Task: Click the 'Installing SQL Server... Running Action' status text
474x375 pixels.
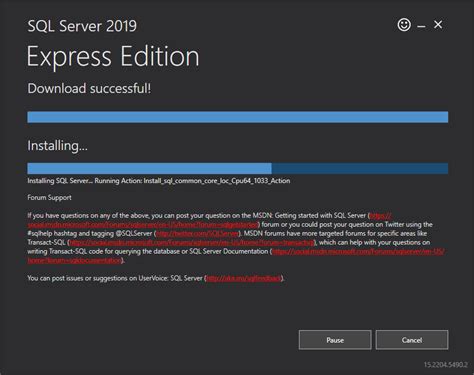Action: [159, 181]
